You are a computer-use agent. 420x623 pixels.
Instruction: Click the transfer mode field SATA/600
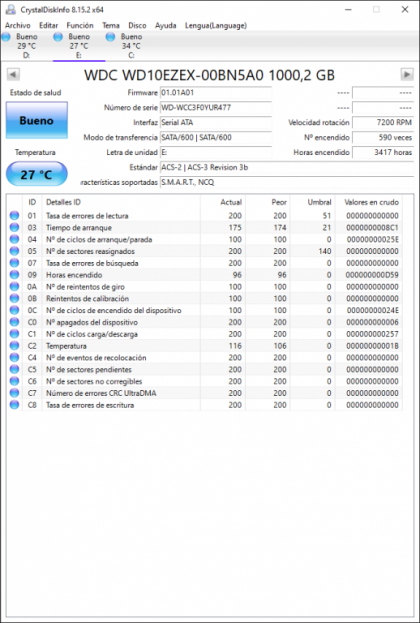point(216,137)
